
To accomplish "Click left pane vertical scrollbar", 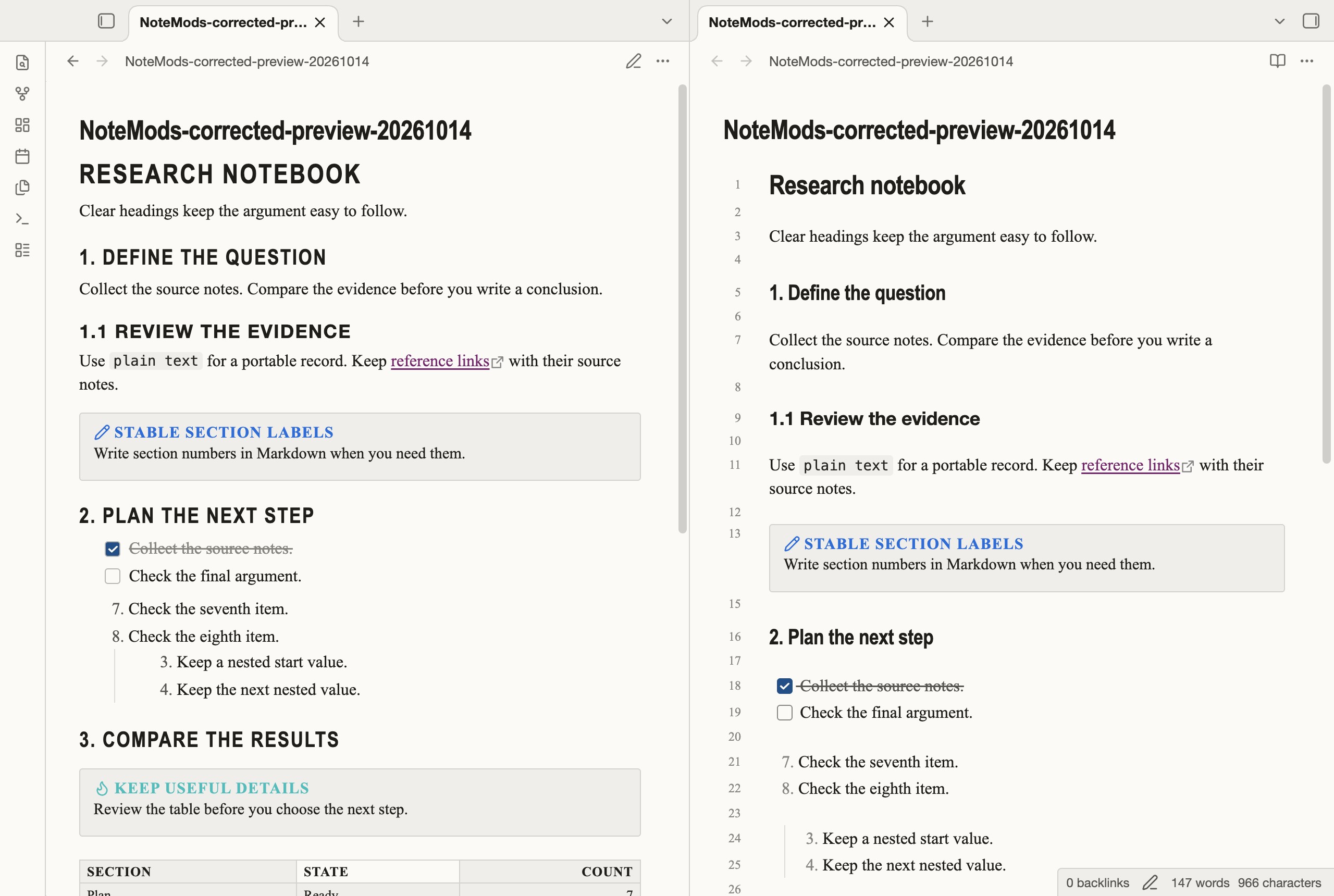I will (x=683, y=308).
